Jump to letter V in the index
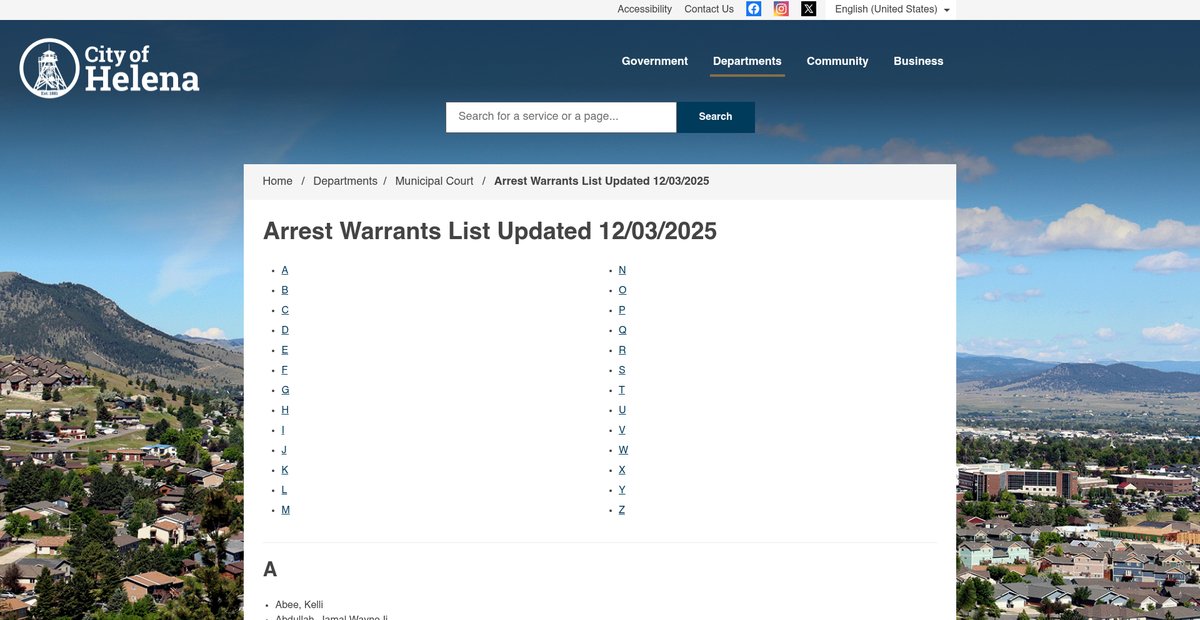Image resolution: width=1200 pixels, height=620 pixels. 622,430
